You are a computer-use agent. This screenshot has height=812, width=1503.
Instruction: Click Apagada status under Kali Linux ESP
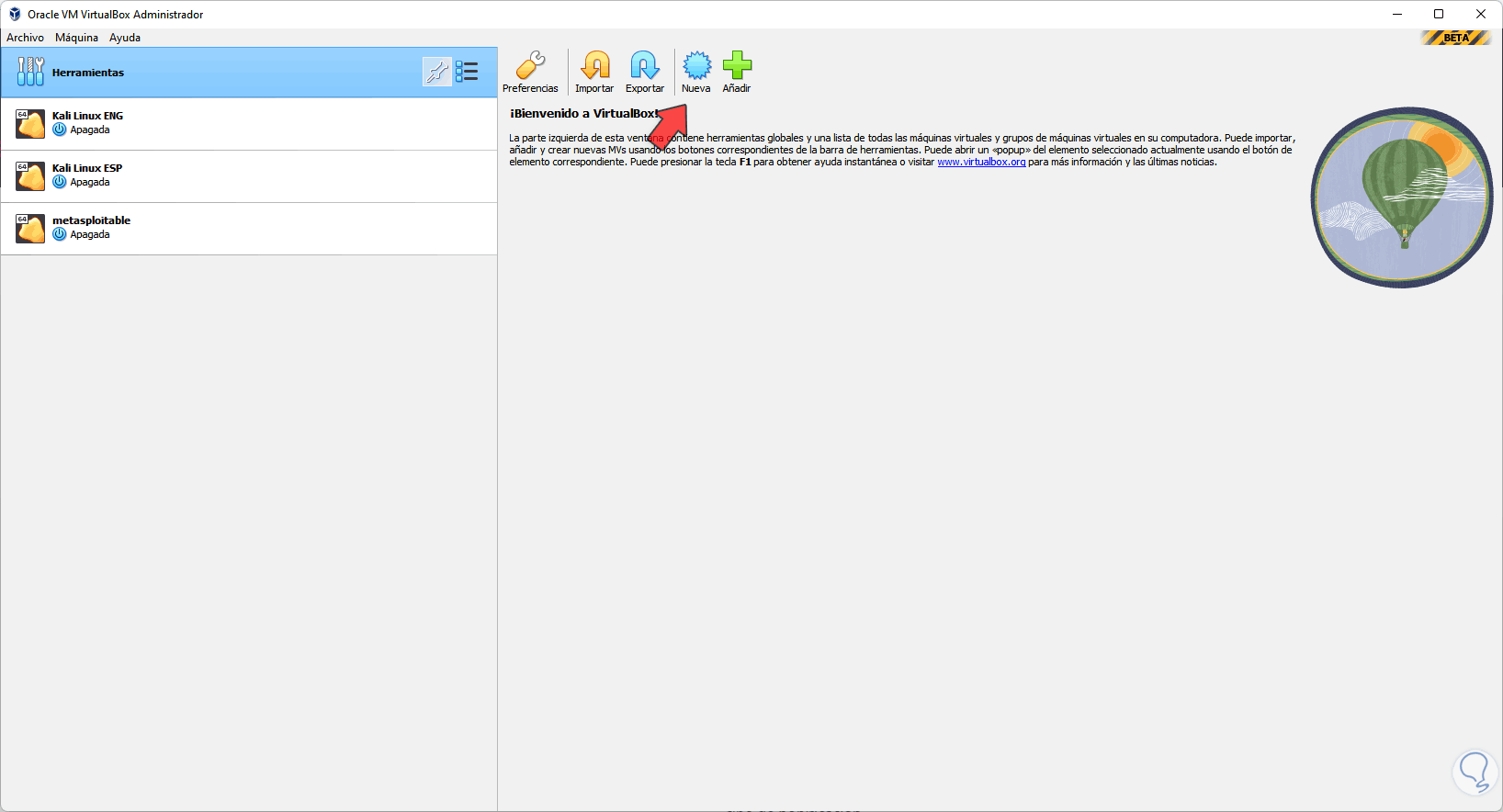tap(90, 183)
